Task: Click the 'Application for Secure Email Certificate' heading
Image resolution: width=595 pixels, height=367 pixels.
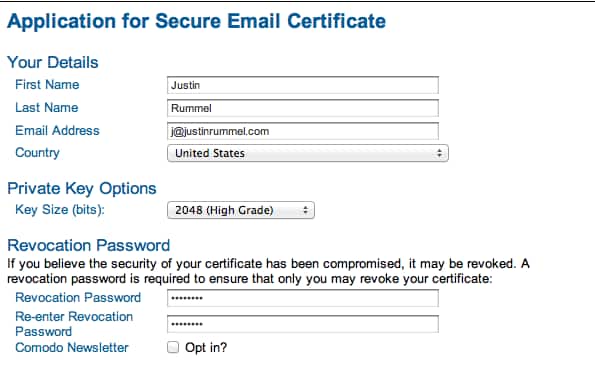Action: coord(197,21)
